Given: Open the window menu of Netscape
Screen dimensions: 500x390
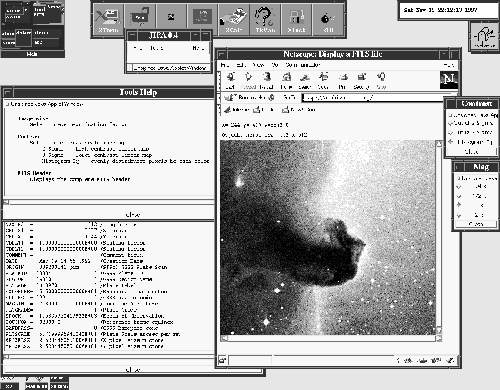Looking at the screenshot, I should [x=222, y=54].
